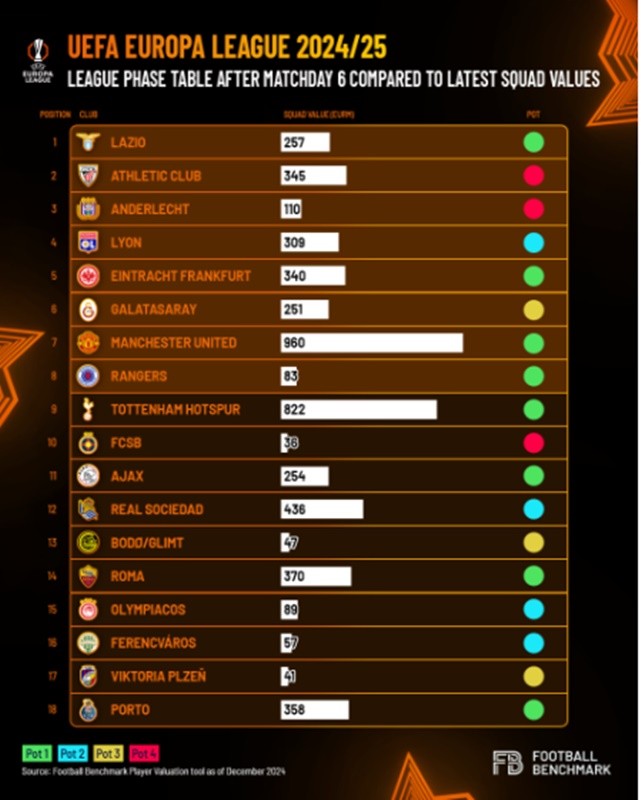The width and height of the screenshot is (641, 800).
Task: Select the Galatasaray crest icon
Action: 88,309
